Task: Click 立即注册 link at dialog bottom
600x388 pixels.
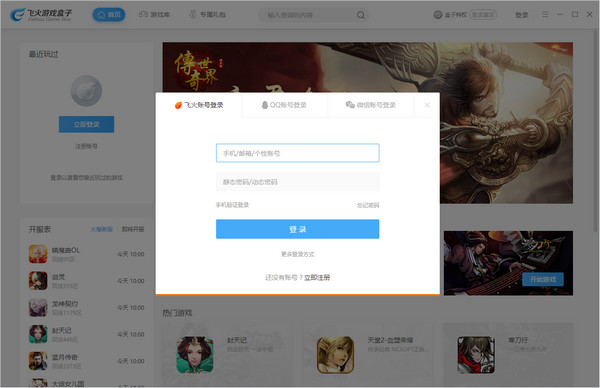Action: coord(317,277)
